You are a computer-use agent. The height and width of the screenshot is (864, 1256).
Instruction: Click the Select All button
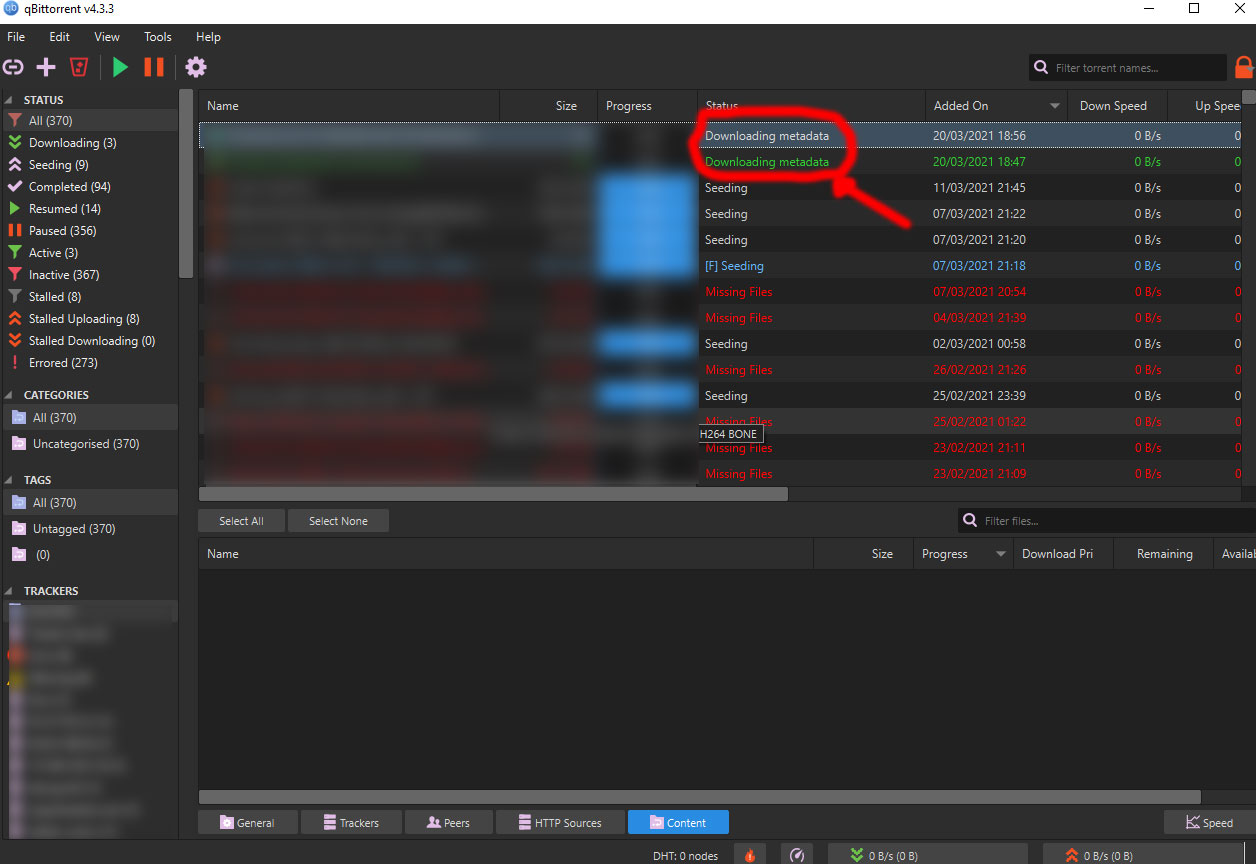(x=241, y=521)
